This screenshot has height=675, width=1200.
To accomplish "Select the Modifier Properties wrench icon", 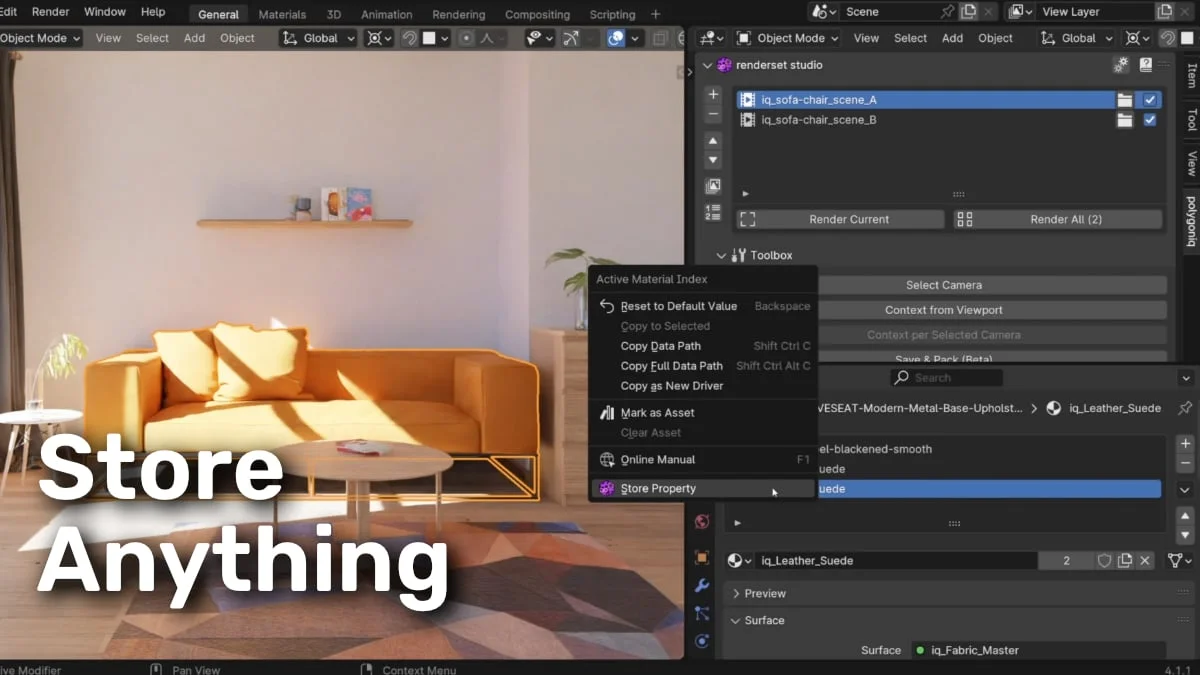I will (x=701, y=586).
